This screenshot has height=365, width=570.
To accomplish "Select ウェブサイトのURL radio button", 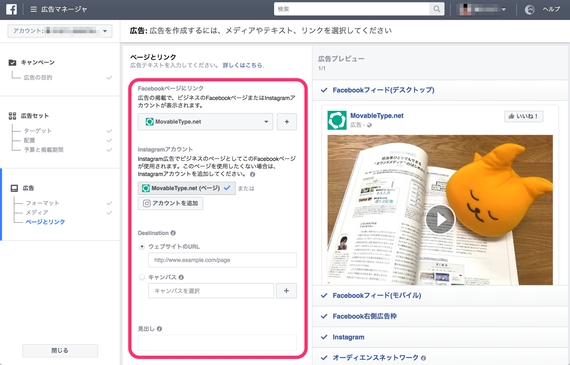I will coord(142,246).
